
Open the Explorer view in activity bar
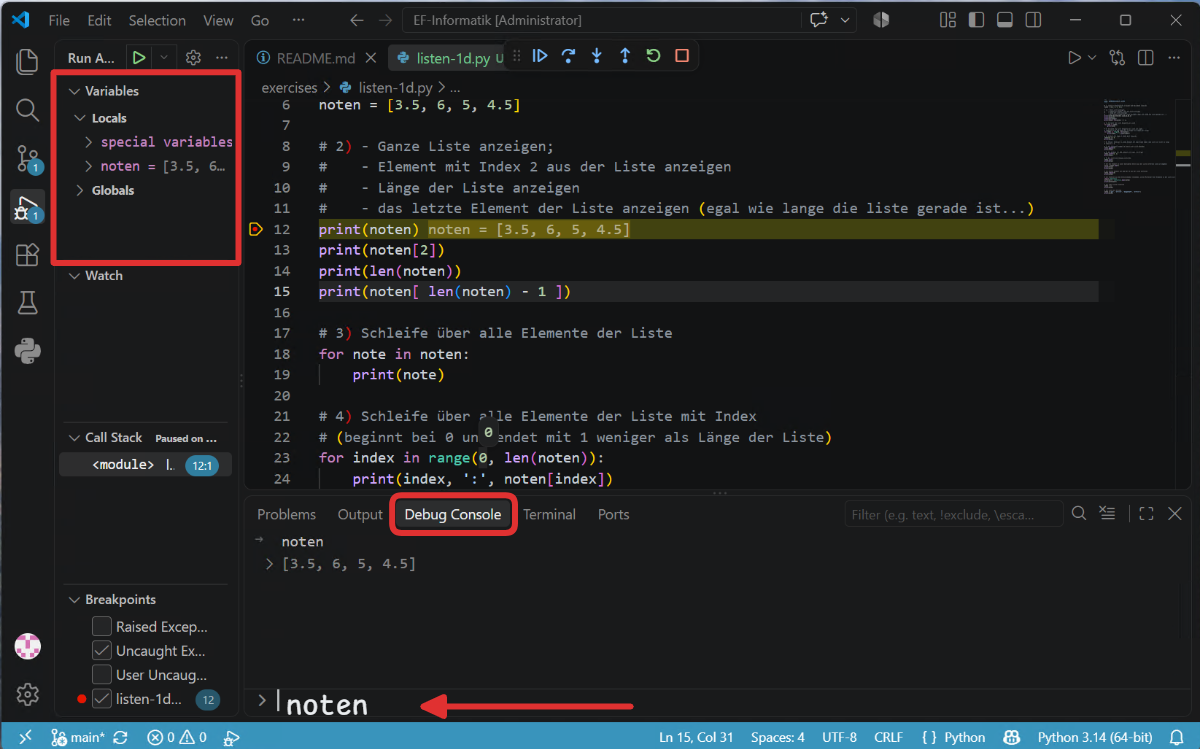point(27,62)
